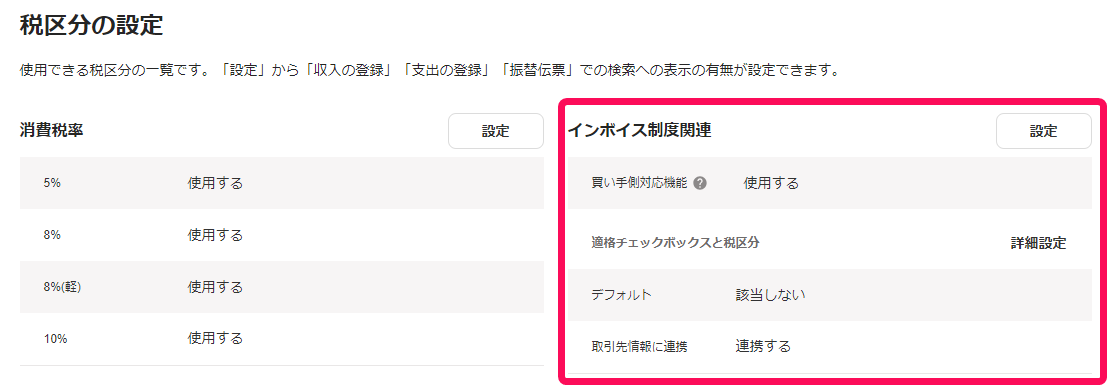Select the 10% tax rate row

(x=282, y=339)
